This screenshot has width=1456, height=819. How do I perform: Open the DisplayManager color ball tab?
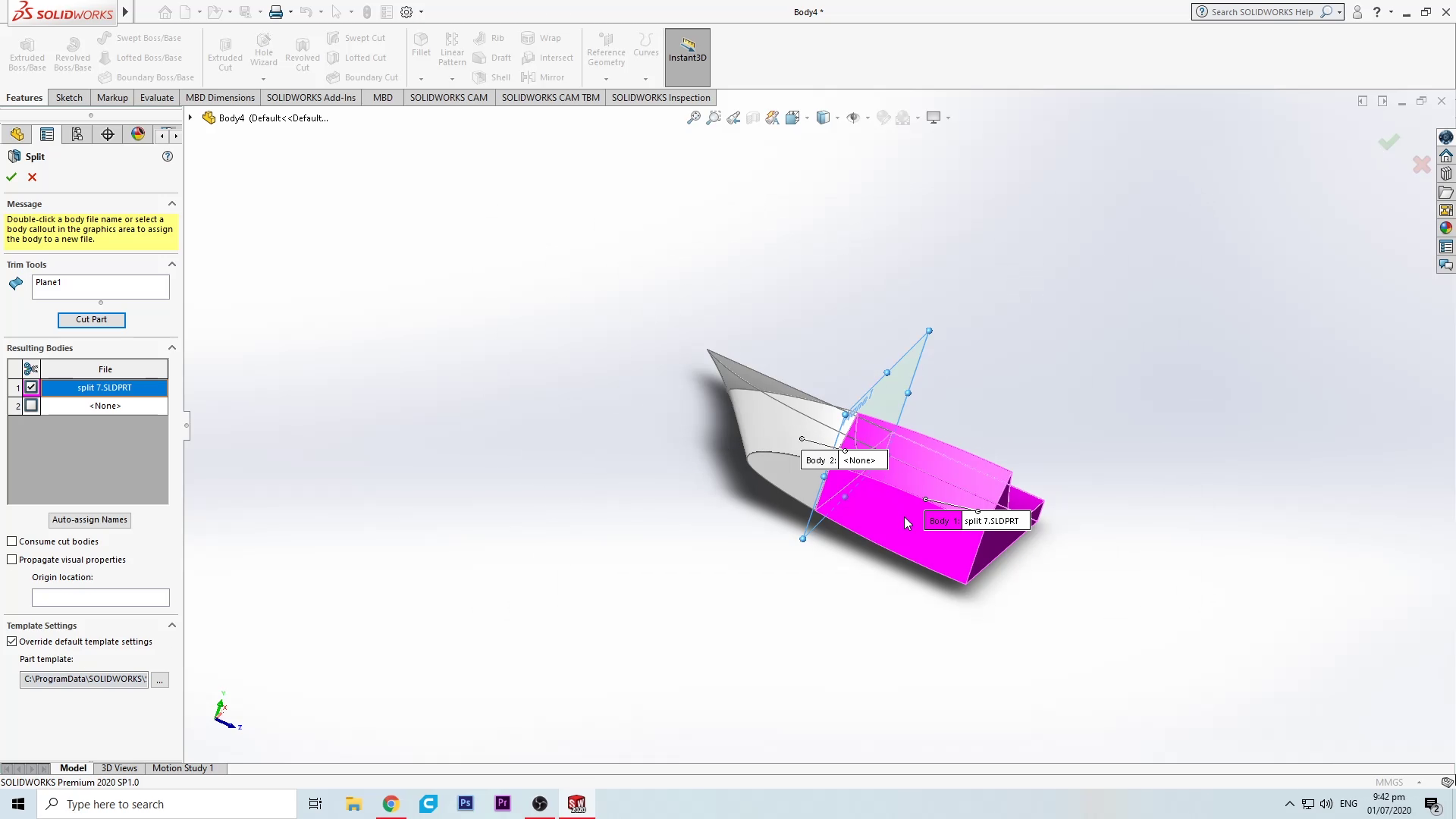click(x=138, y=134)
